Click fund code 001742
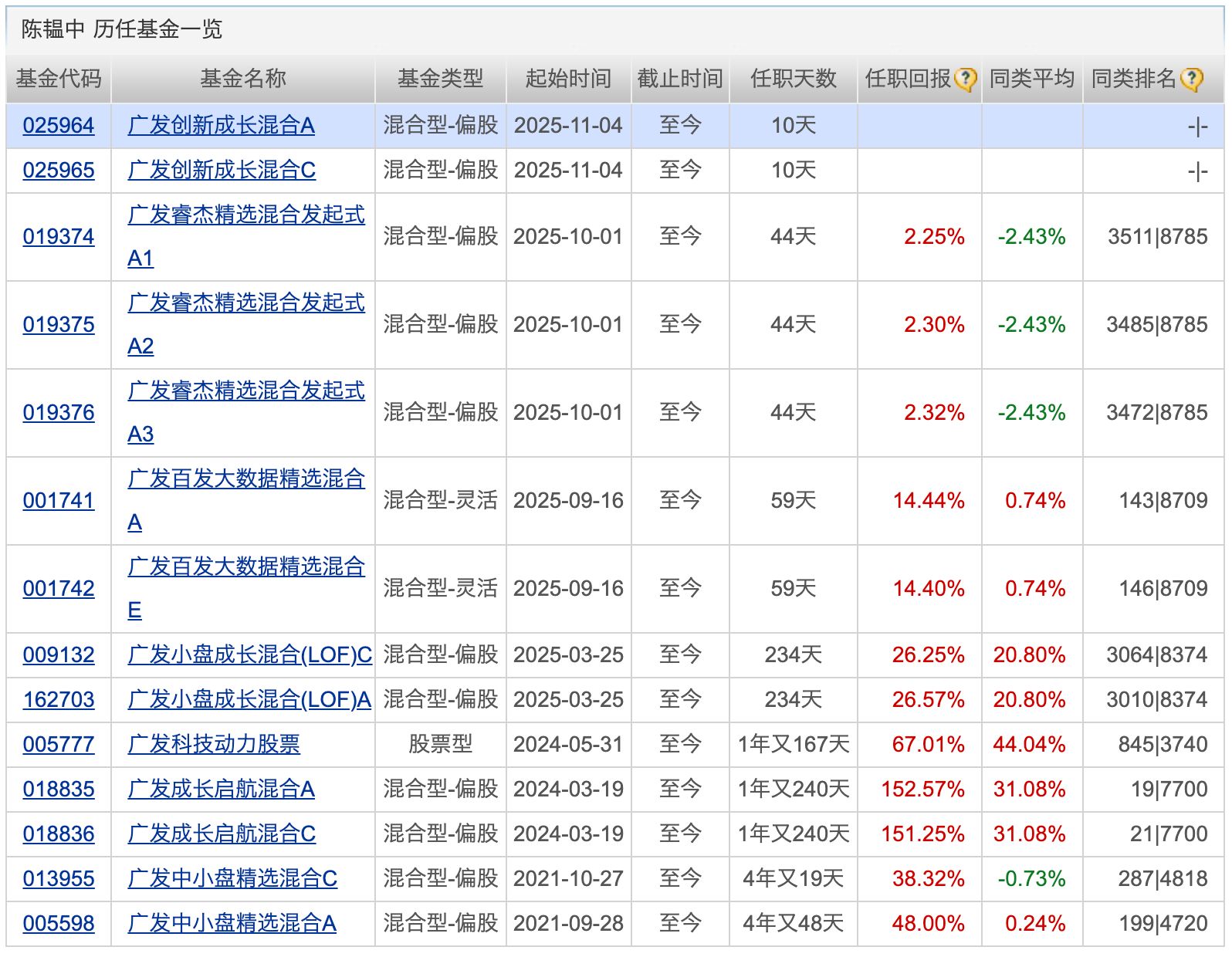The height and width of the screenshot is (957, 1232). click(59, 589)
